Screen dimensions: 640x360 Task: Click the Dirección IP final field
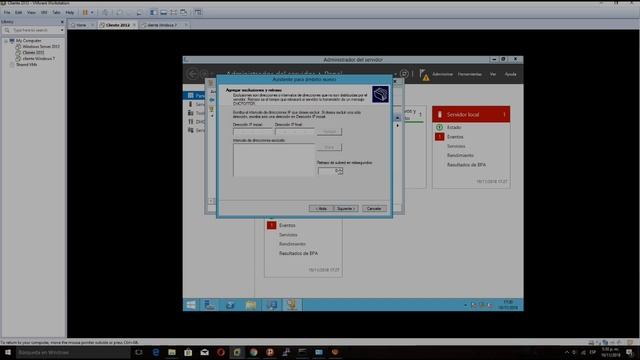point(295,132)
